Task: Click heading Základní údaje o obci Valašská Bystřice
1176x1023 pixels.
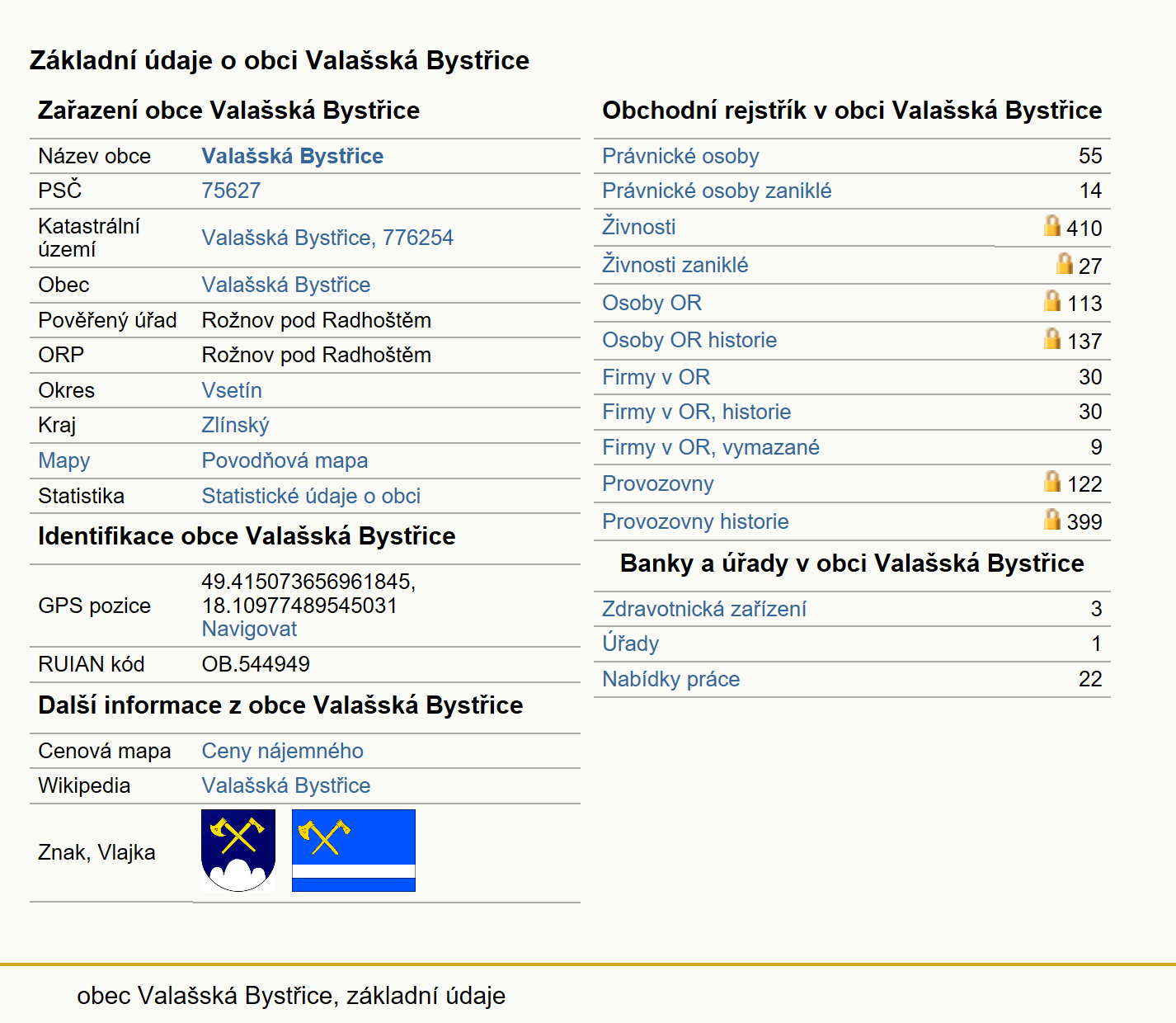Action: [x=280, y=60]
